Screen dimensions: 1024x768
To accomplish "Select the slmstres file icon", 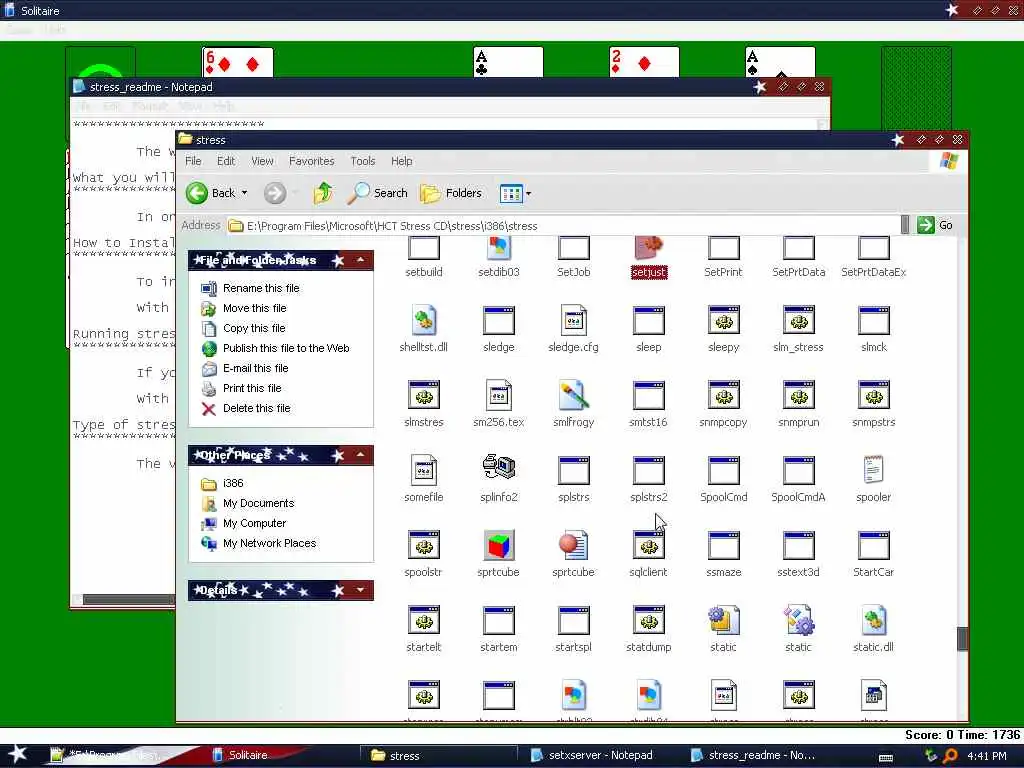I will pyautogui.click(x=424, y=396).
